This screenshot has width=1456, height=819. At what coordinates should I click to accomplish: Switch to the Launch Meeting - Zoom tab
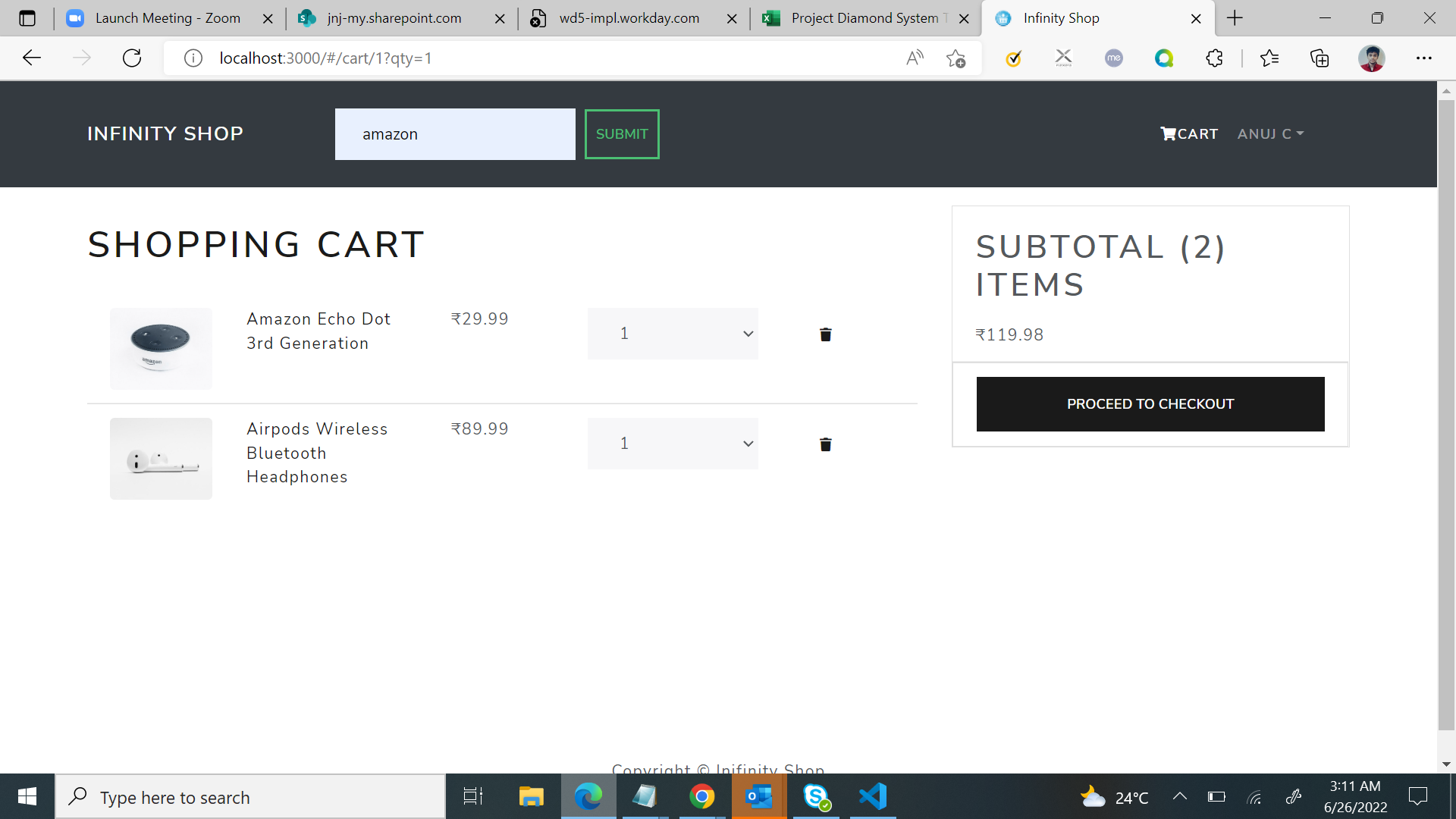167,18
